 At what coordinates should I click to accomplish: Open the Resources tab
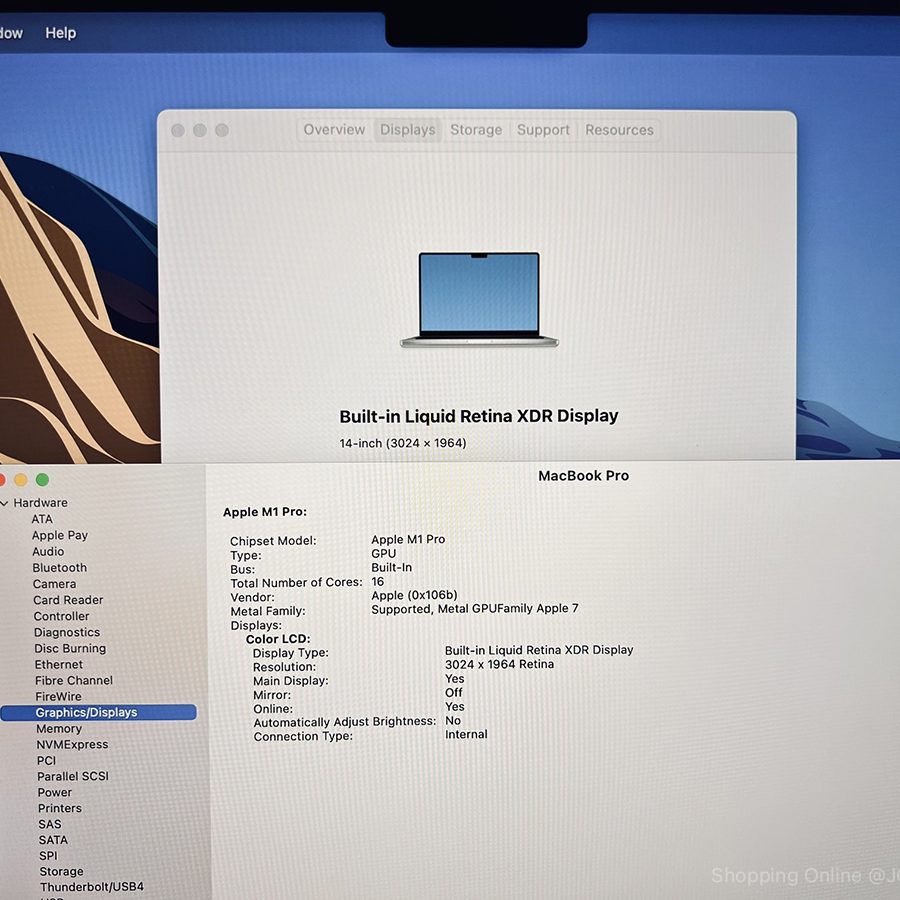(619, 130)
